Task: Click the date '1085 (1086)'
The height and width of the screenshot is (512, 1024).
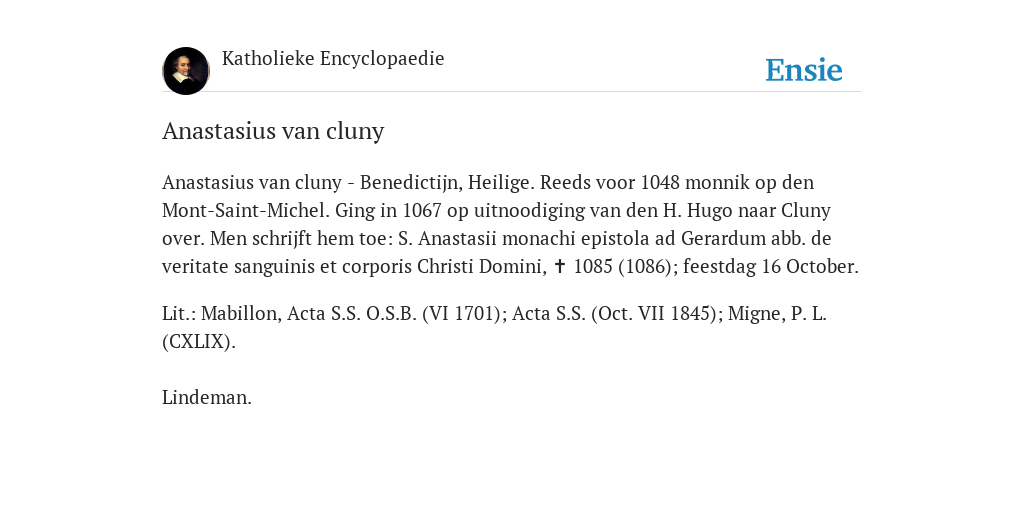Action: [x=622, y=266]
